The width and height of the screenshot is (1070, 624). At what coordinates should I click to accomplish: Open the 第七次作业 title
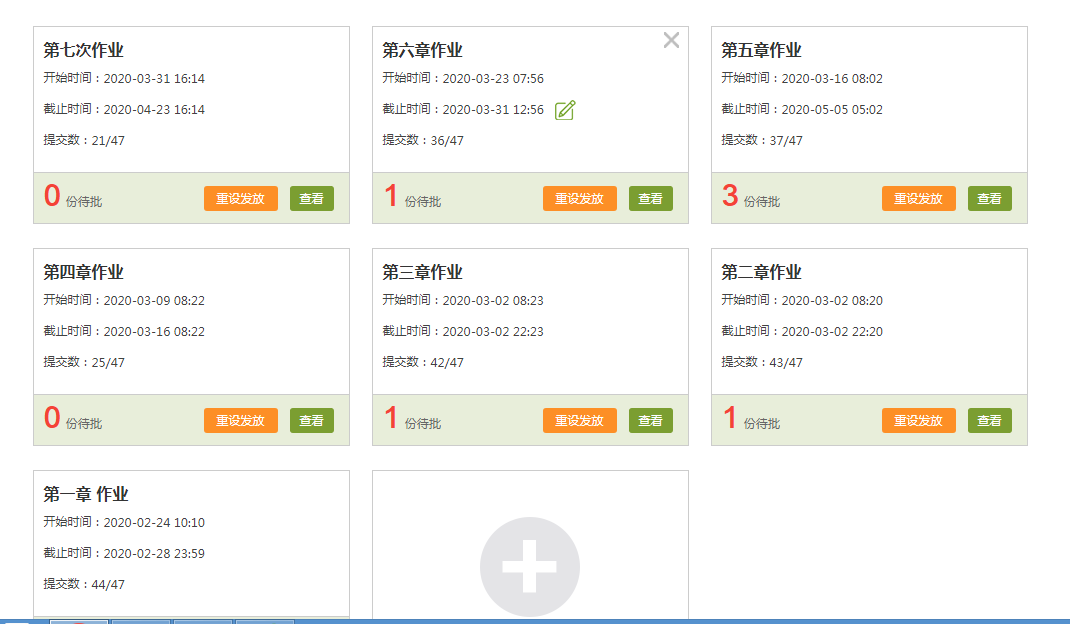83,50
